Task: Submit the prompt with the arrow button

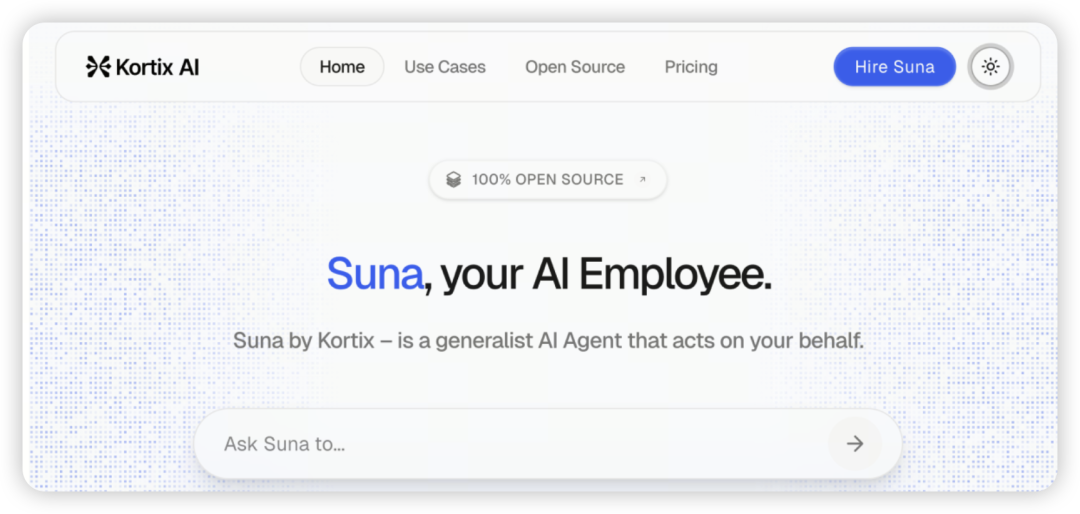Action: point(855,444)
